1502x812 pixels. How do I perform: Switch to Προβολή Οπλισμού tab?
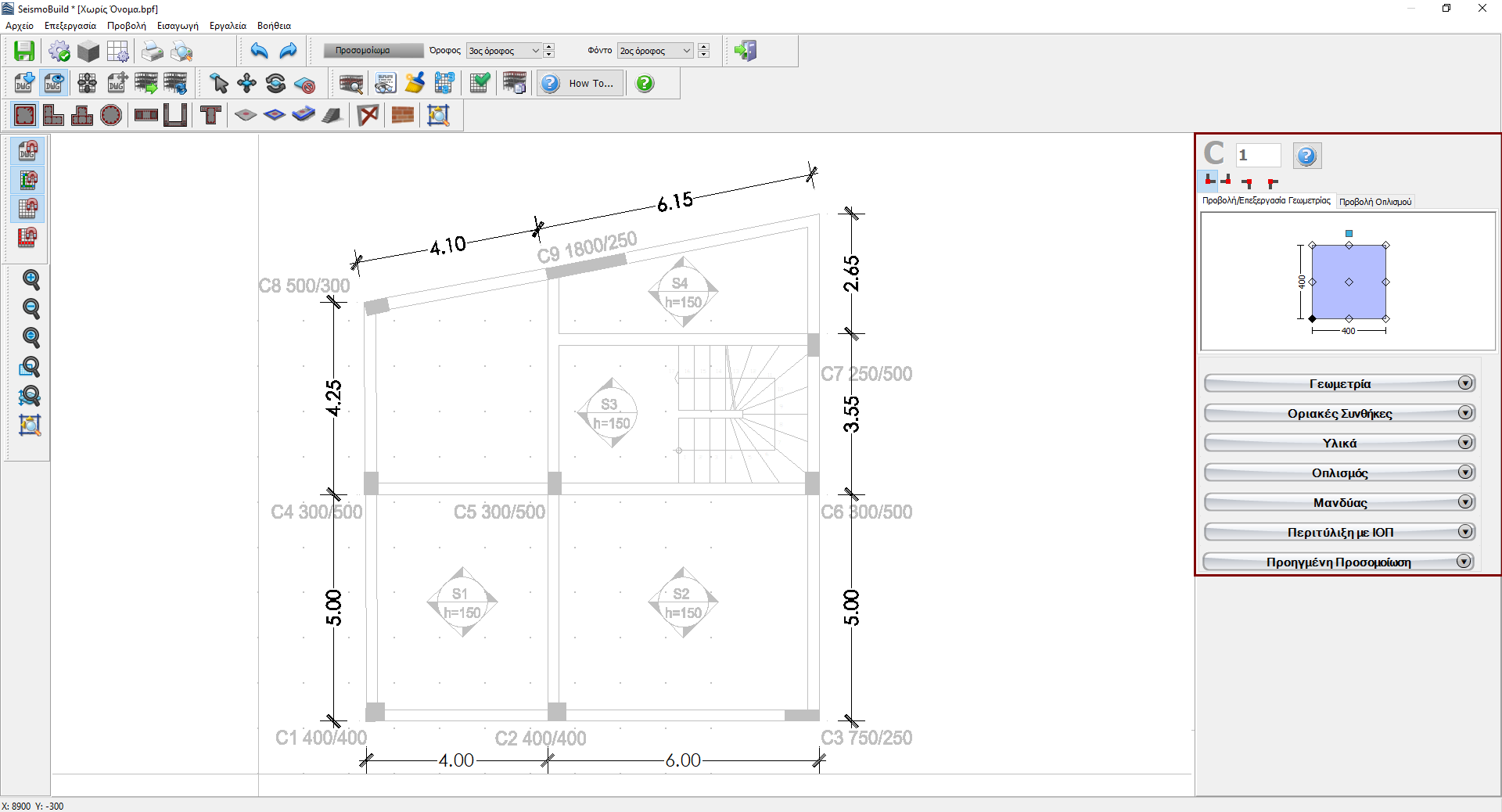[1374, 202]
